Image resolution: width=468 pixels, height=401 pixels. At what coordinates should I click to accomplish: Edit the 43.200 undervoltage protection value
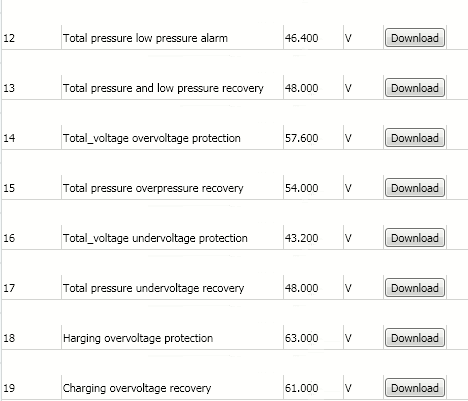coord(313,238)
